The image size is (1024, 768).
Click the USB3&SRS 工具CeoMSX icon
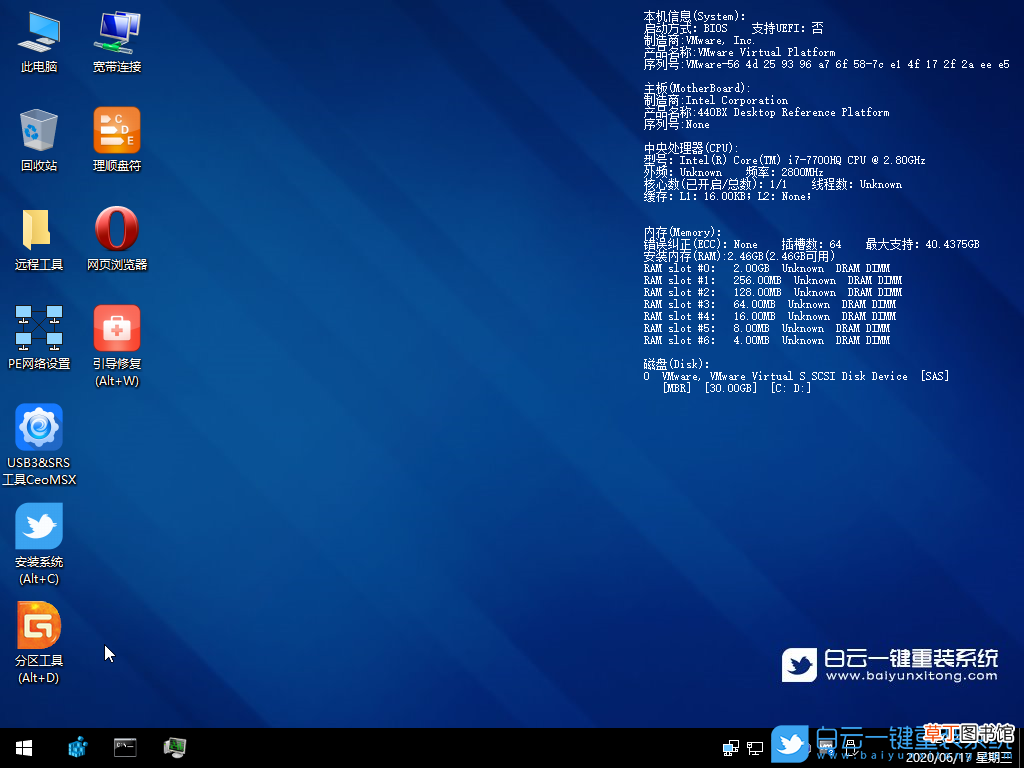click(x=39, y=445)
